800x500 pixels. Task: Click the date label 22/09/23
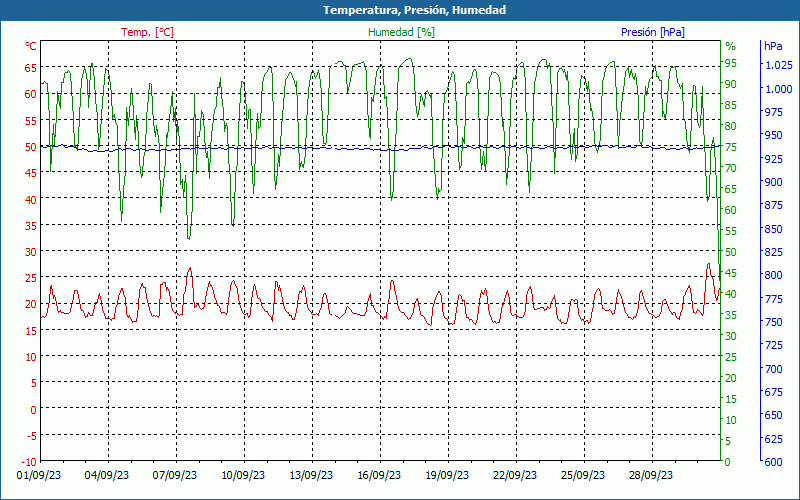(515, 476)
